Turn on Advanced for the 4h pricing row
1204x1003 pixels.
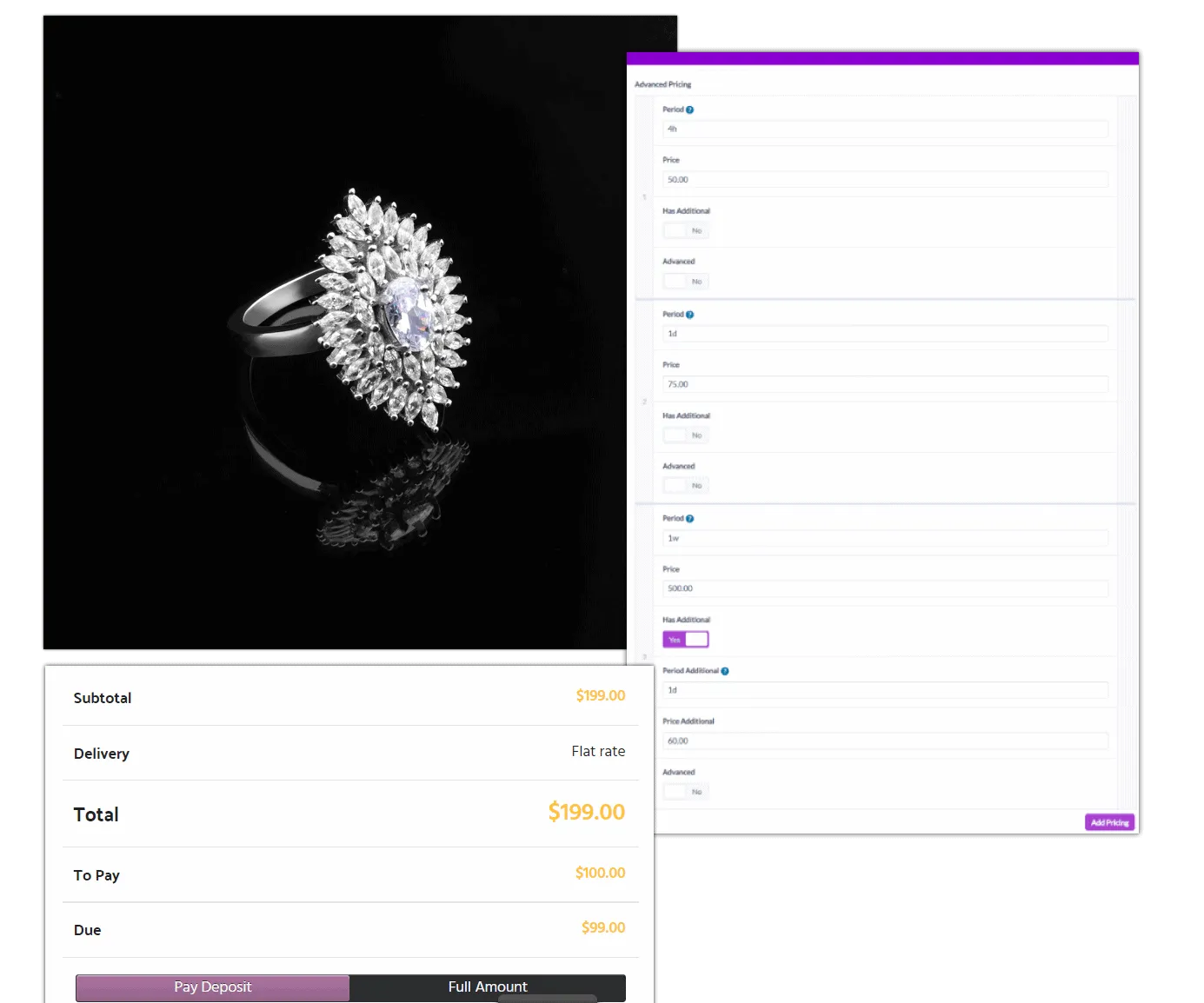click(686, 281)
